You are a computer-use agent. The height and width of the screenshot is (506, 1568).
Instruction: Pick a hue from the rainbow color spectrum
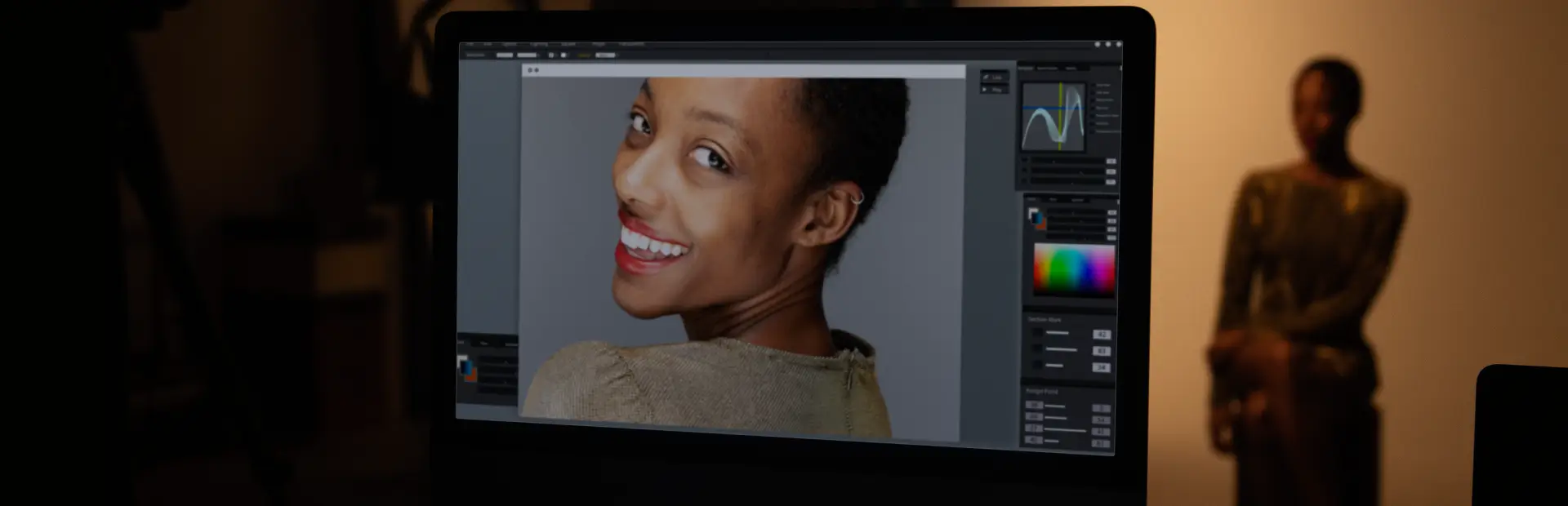pyautogui.click(x=1074, y=271)
